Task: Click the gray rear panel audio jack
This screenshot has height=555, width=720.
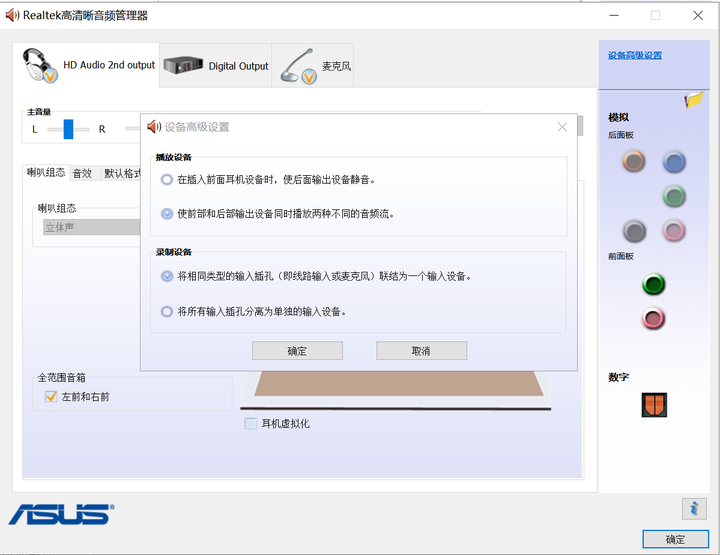Action: pos(634,231)
